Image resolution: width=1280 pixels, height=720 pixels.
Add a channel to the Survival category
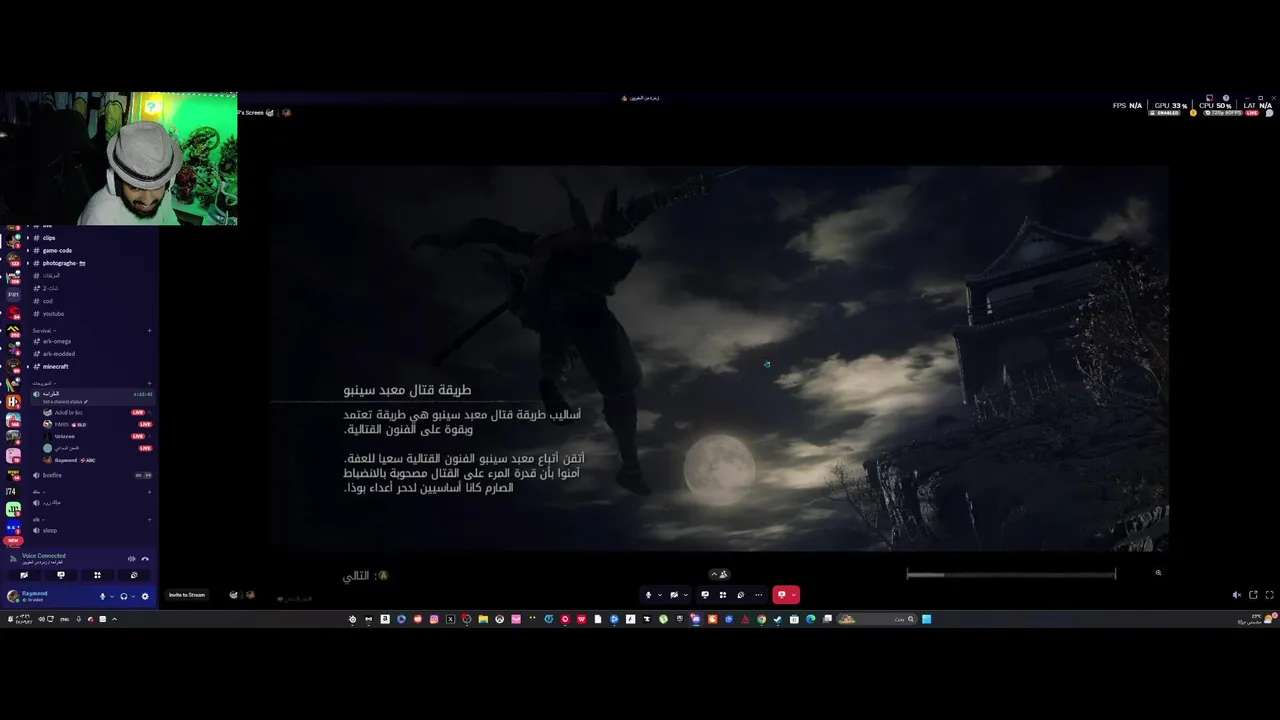pyautogui.click(x=149, y=330)
